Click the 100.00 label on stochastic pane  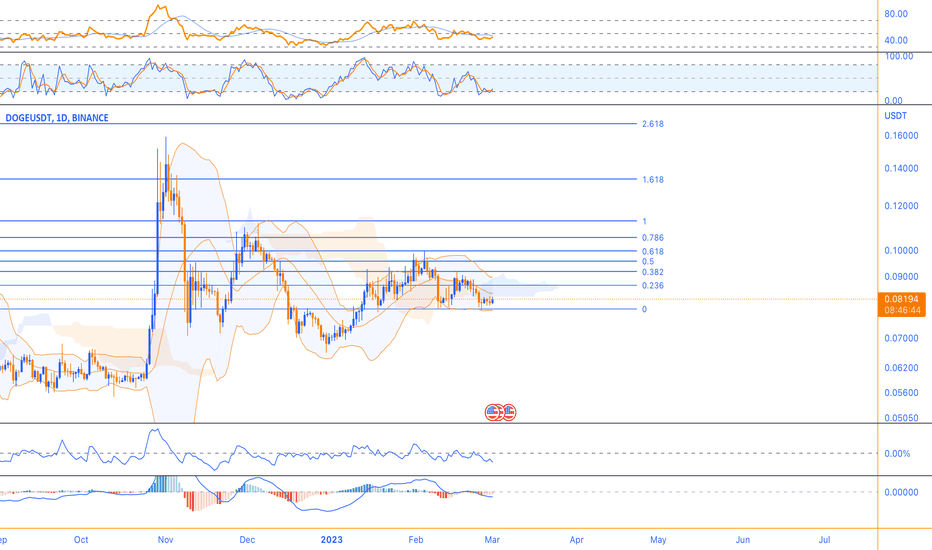point(899,56)
